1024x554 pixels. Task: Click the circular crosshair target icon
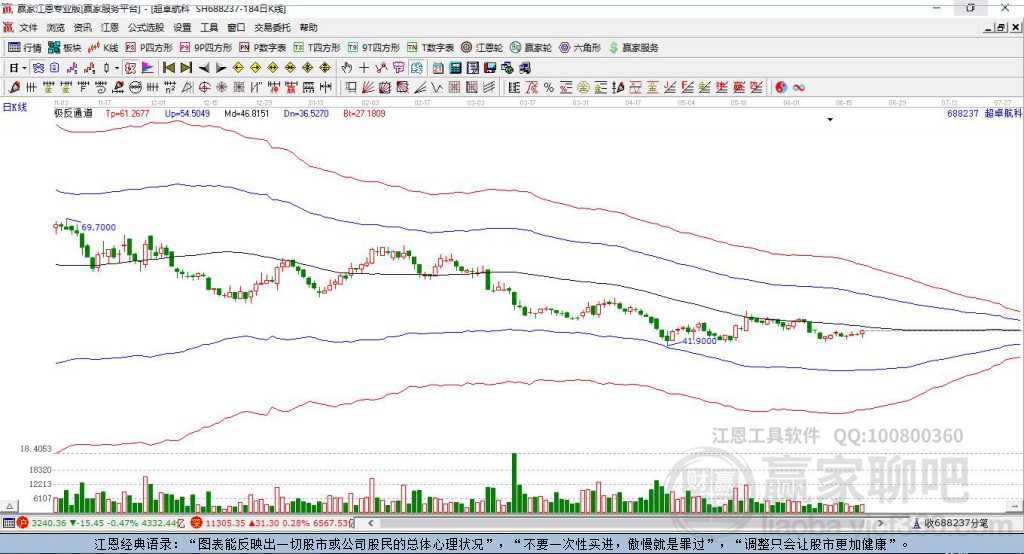(204, 88)
